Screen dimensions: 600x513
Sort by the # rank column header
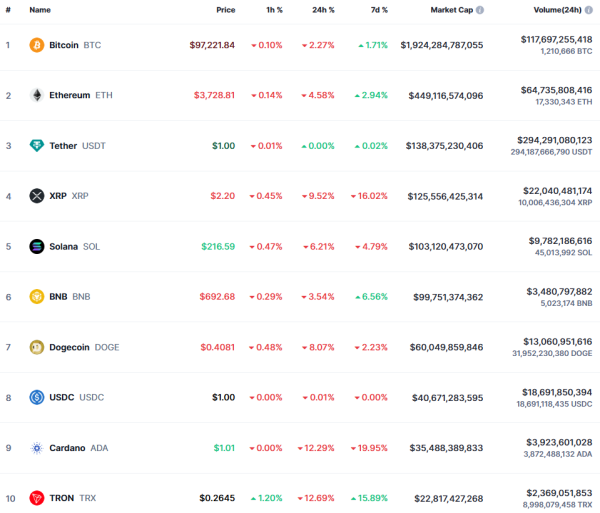pyautogui.click(x=8, y=10)
